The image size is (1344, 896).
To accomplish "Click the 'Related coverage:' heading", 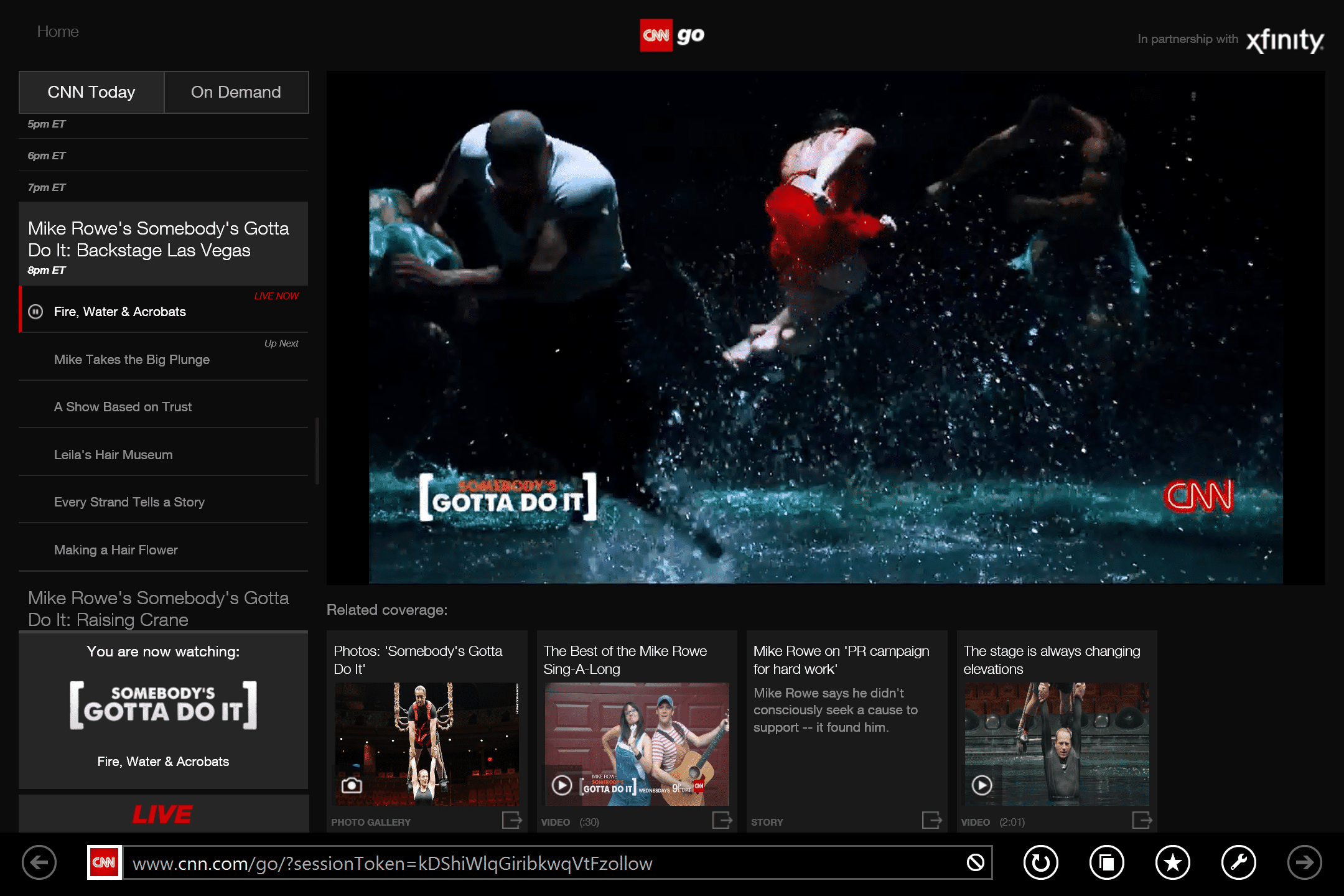I will [x=387, y=610].
